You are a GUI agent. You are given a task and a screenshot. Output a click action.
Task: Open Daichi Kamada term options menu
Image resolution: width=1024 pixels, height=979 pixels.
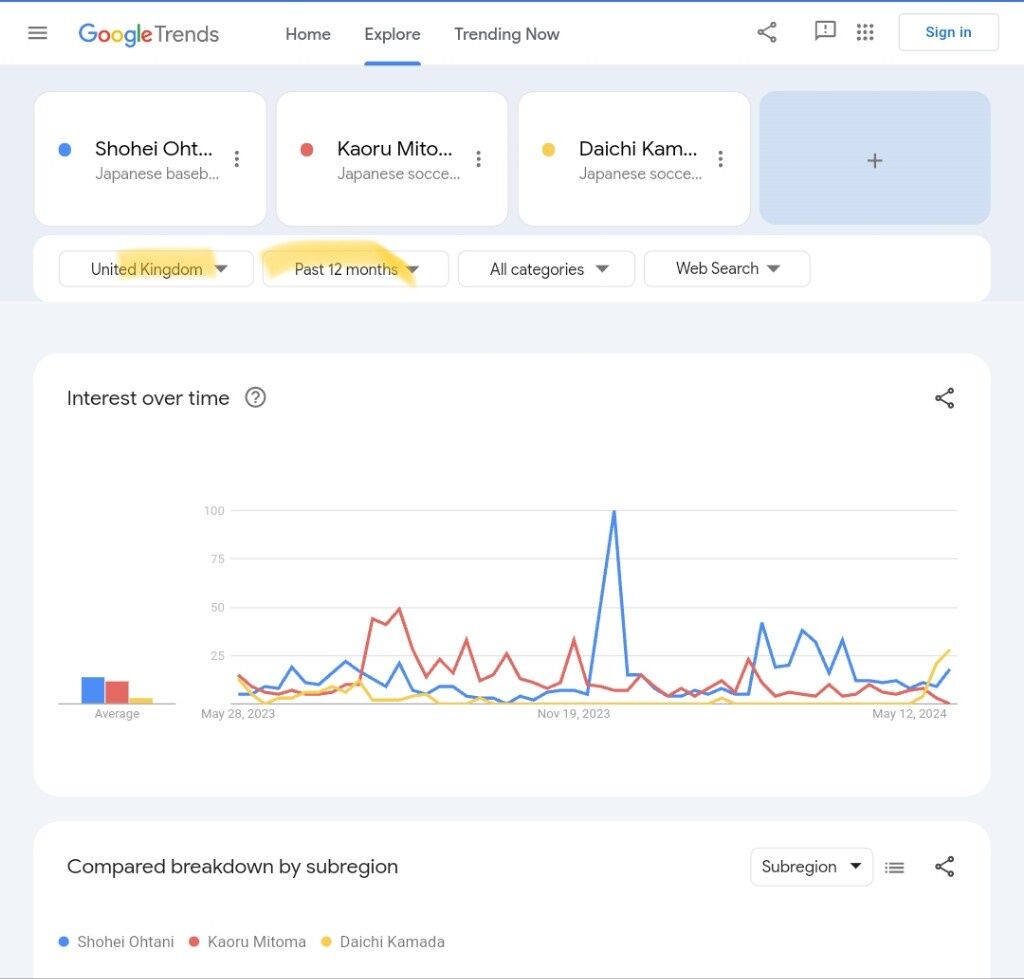[721, 159]
